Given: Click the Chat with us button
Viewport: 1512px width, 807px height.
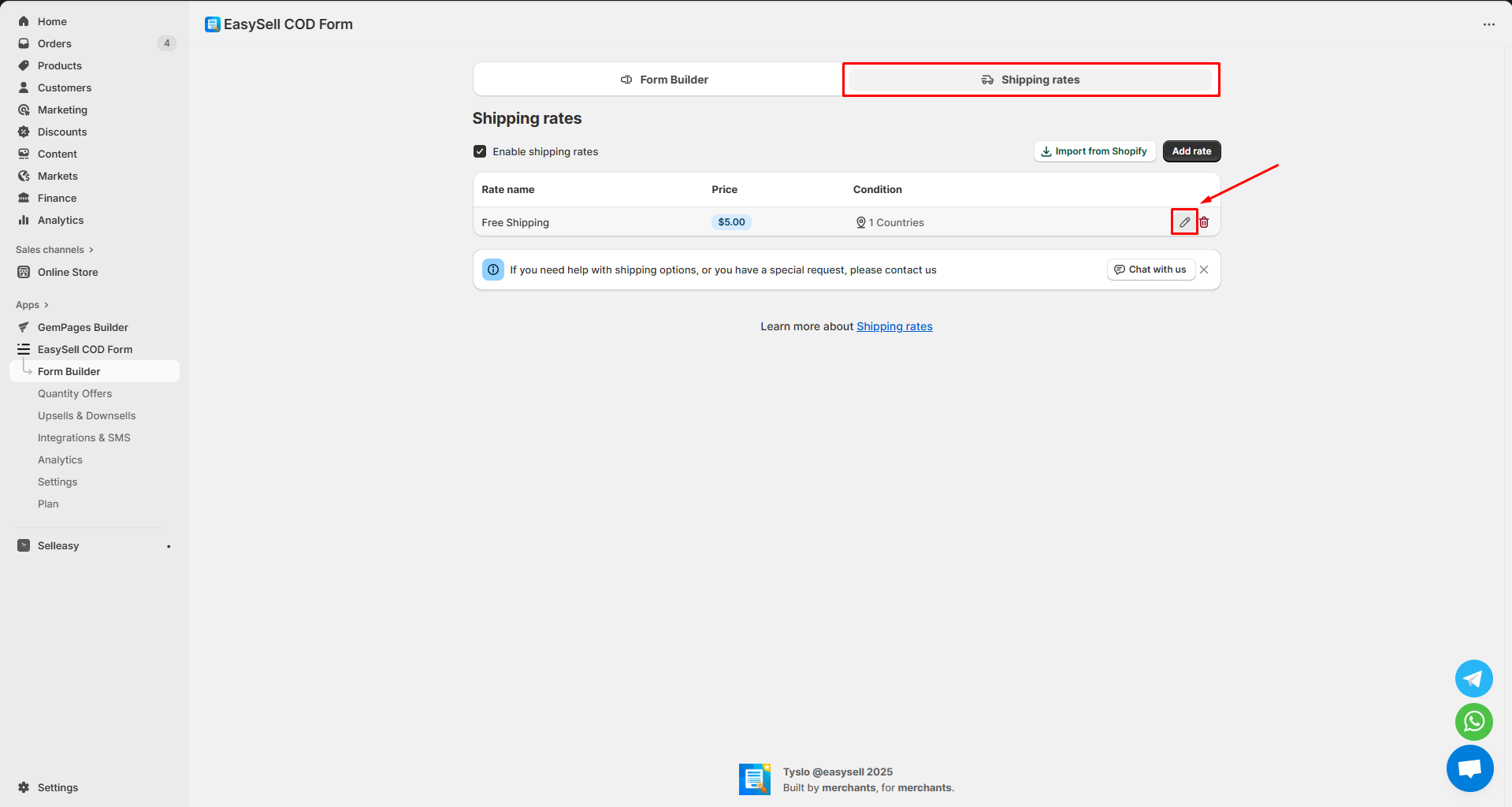Looking at the screenshot, I should click(1150, 270).
